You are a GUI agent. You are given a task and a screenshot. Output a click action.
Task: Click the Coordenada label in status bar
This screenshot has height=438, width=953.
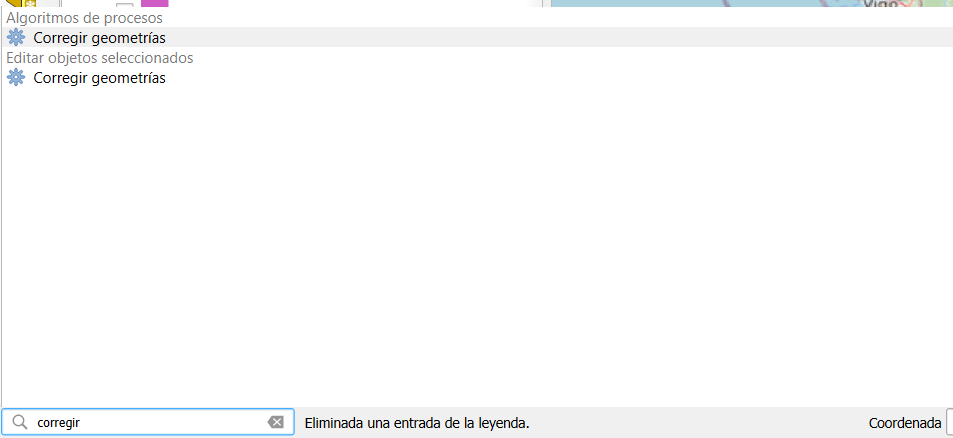904,423
